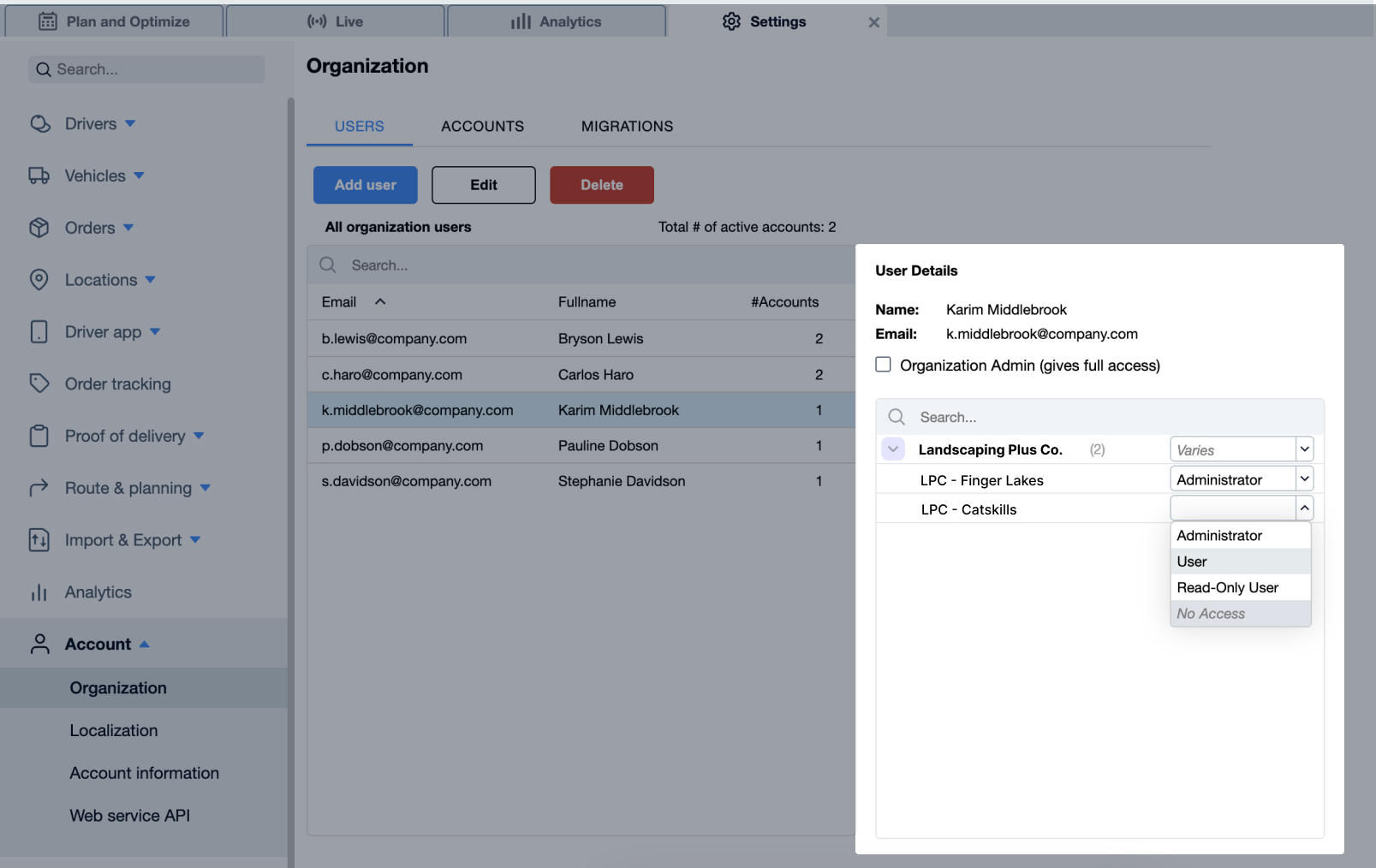This screenshot has width=1376, height=868.
Task: Collapse the Landscaping Plus Co. group
Action: pos(892,449)
